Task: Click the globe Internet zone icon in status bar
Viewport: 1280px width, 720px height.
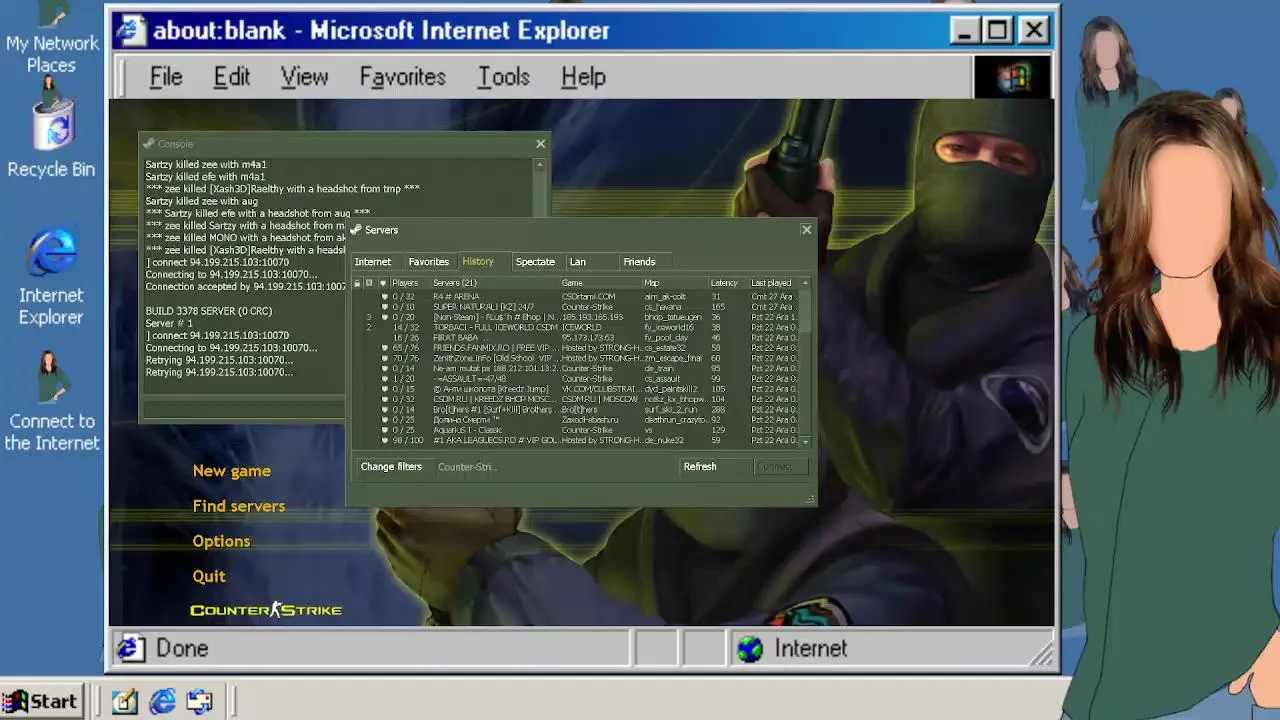Action: (x=750, y=649)
